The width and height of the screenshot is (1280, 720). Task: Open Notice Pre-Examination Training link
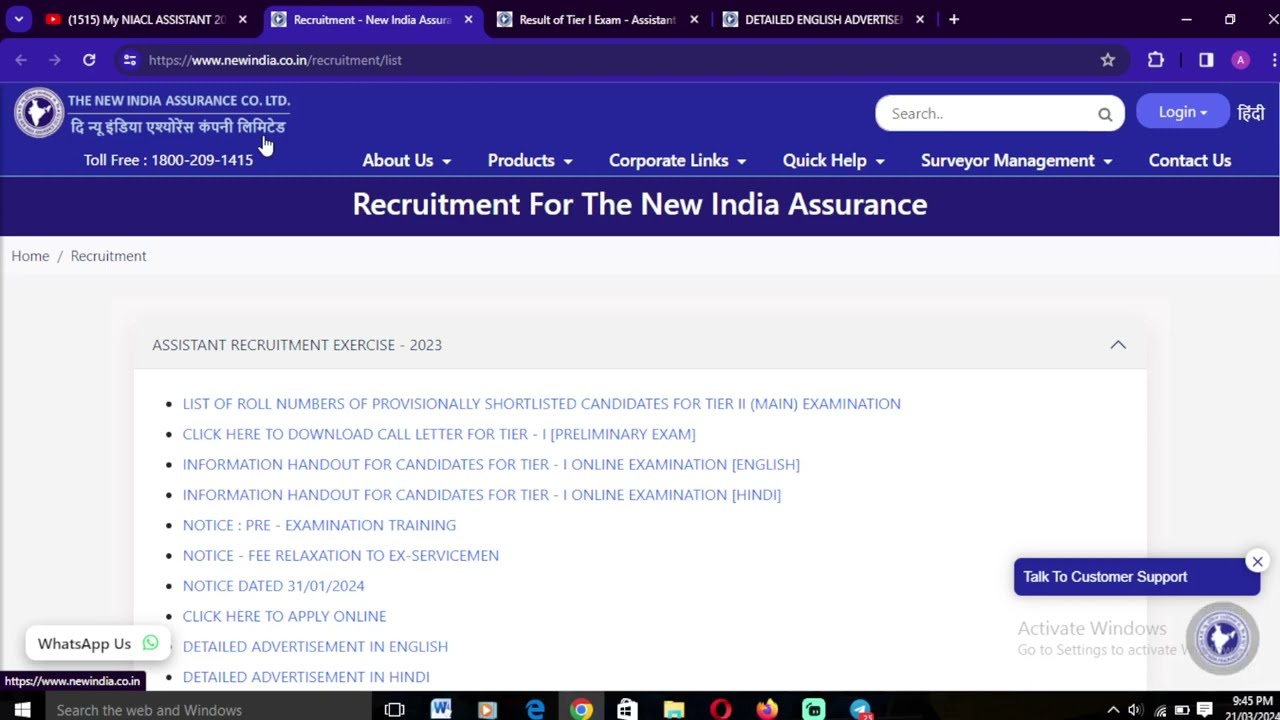pos(319,525)
